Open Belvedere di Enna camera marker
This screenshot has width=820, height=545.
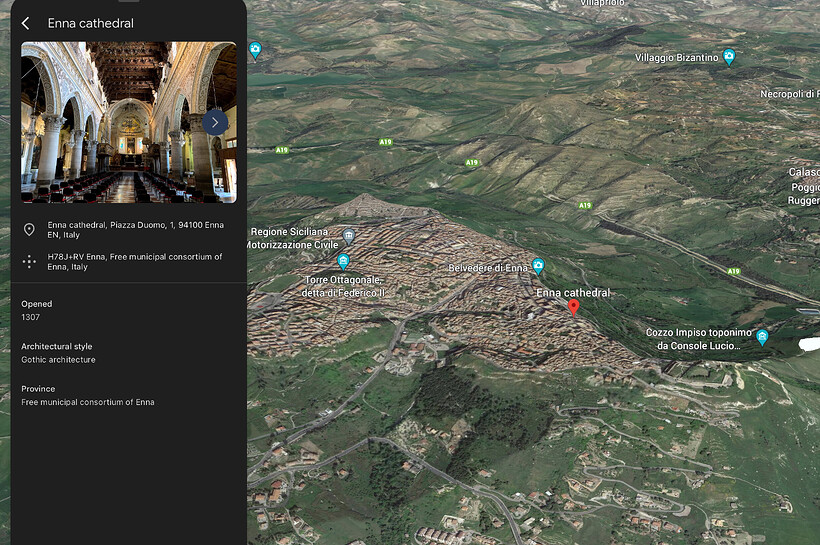[x=538, y=266]
